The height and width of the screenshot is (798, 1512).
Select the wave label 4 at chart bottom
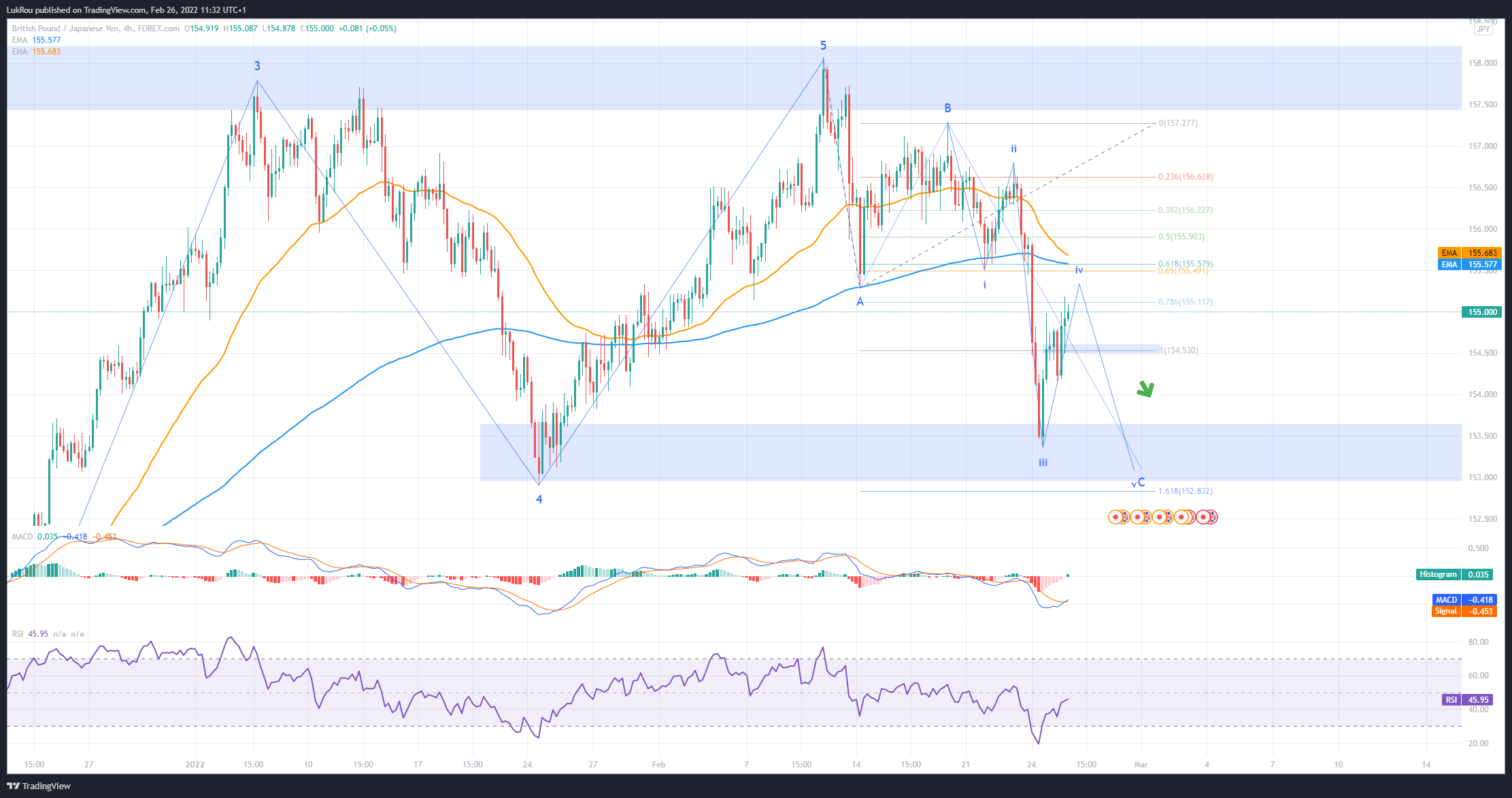pyautogui.click(x=539, y=499)
